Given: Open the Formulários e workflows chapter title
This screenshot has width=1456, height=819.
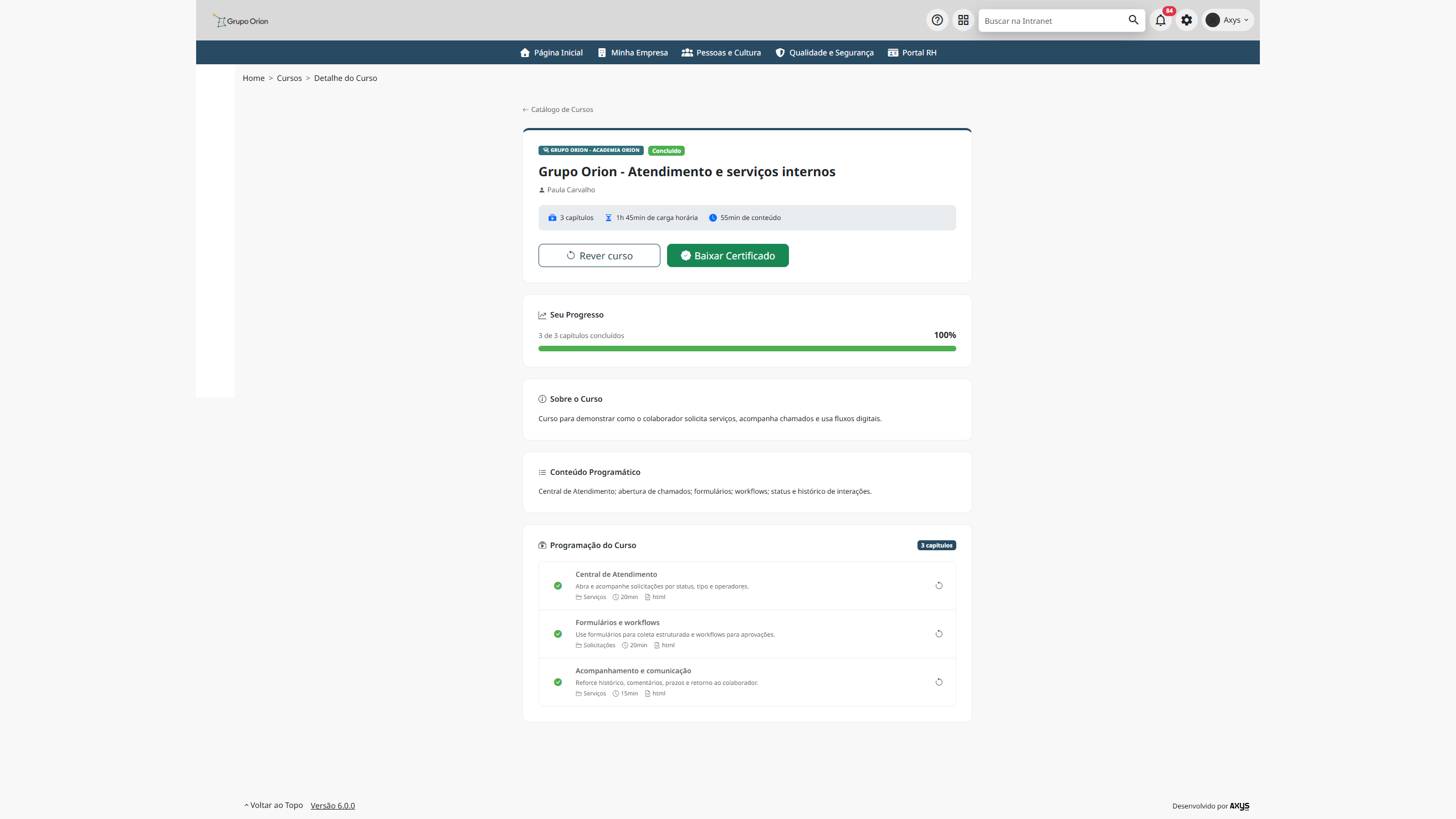Looking at the screenshot, I should coord(617,622).
